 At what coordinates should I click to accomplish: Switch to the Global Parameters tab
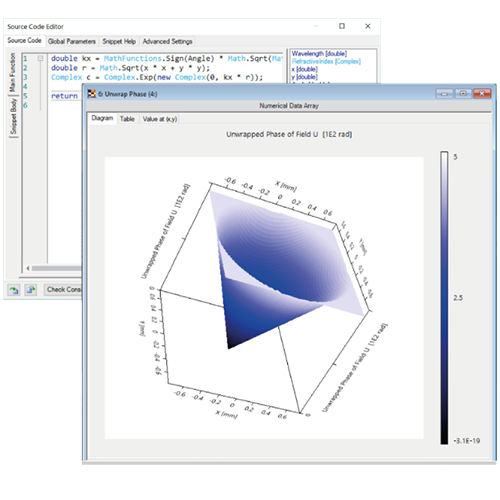pyautogui.click(x=72, y=41)
